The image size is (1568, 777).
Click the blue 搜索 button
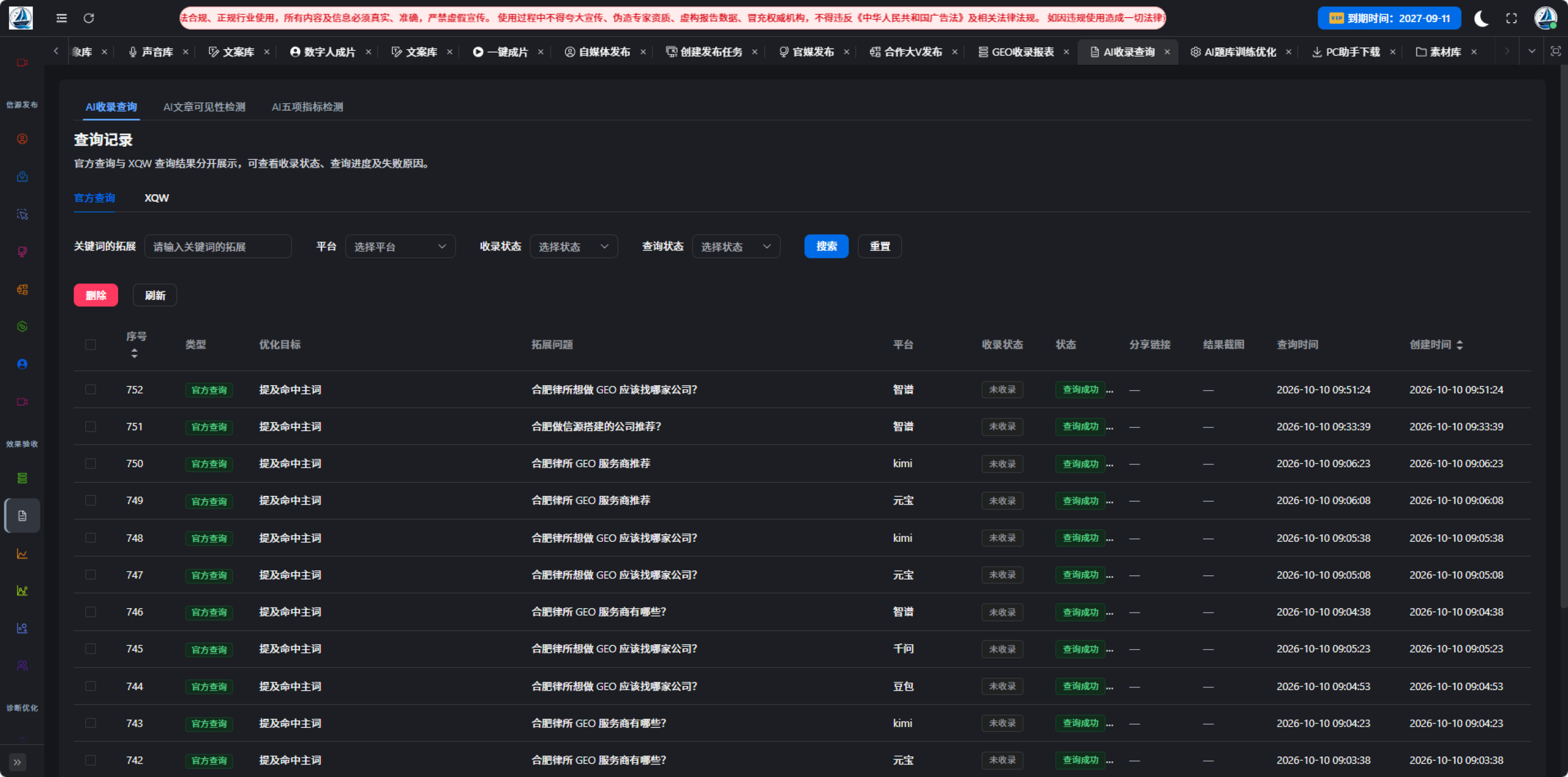[826, 247]
